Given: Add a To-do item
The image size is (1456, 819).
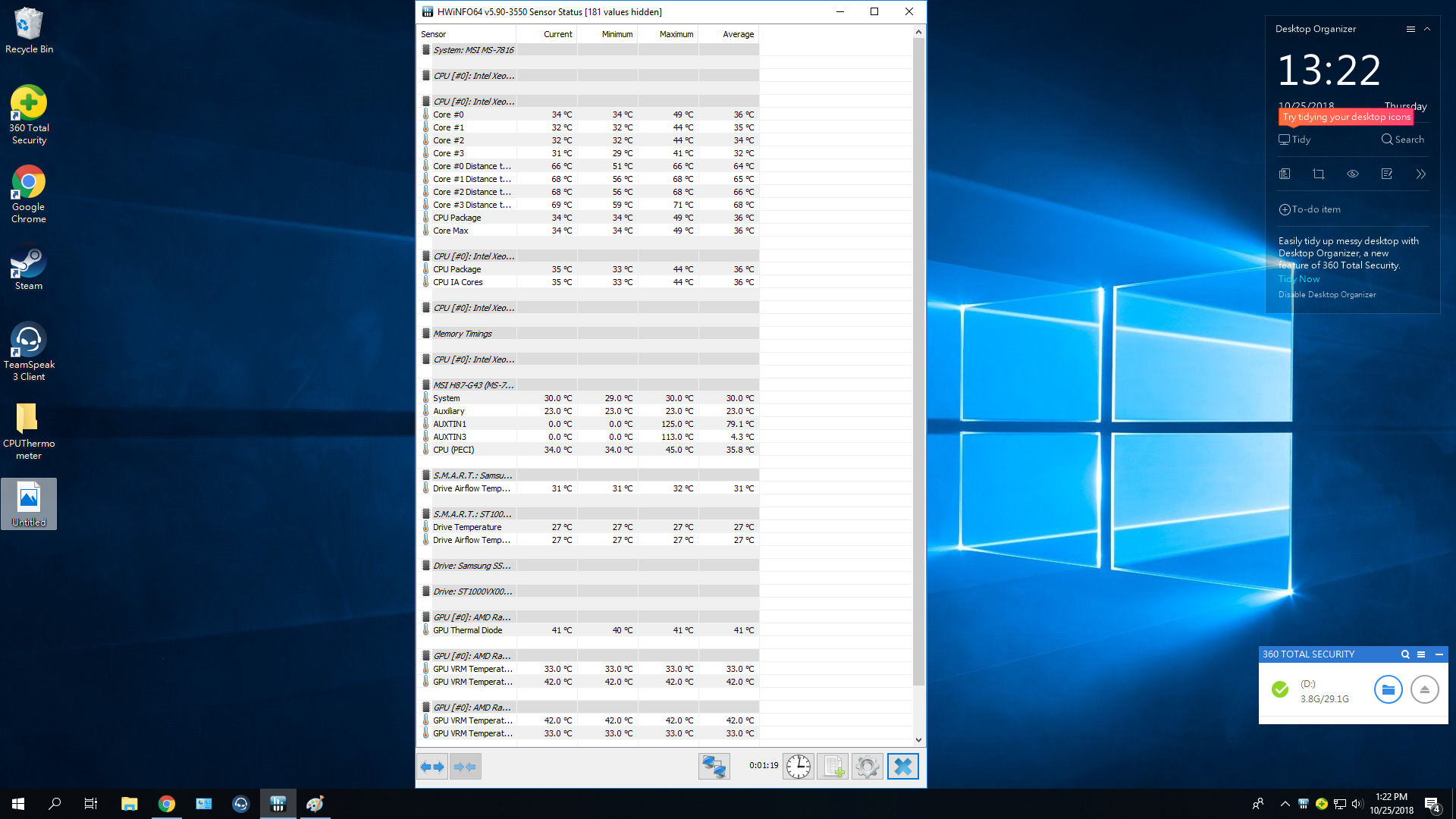Looking at the screenshot, I should 1310,209.
